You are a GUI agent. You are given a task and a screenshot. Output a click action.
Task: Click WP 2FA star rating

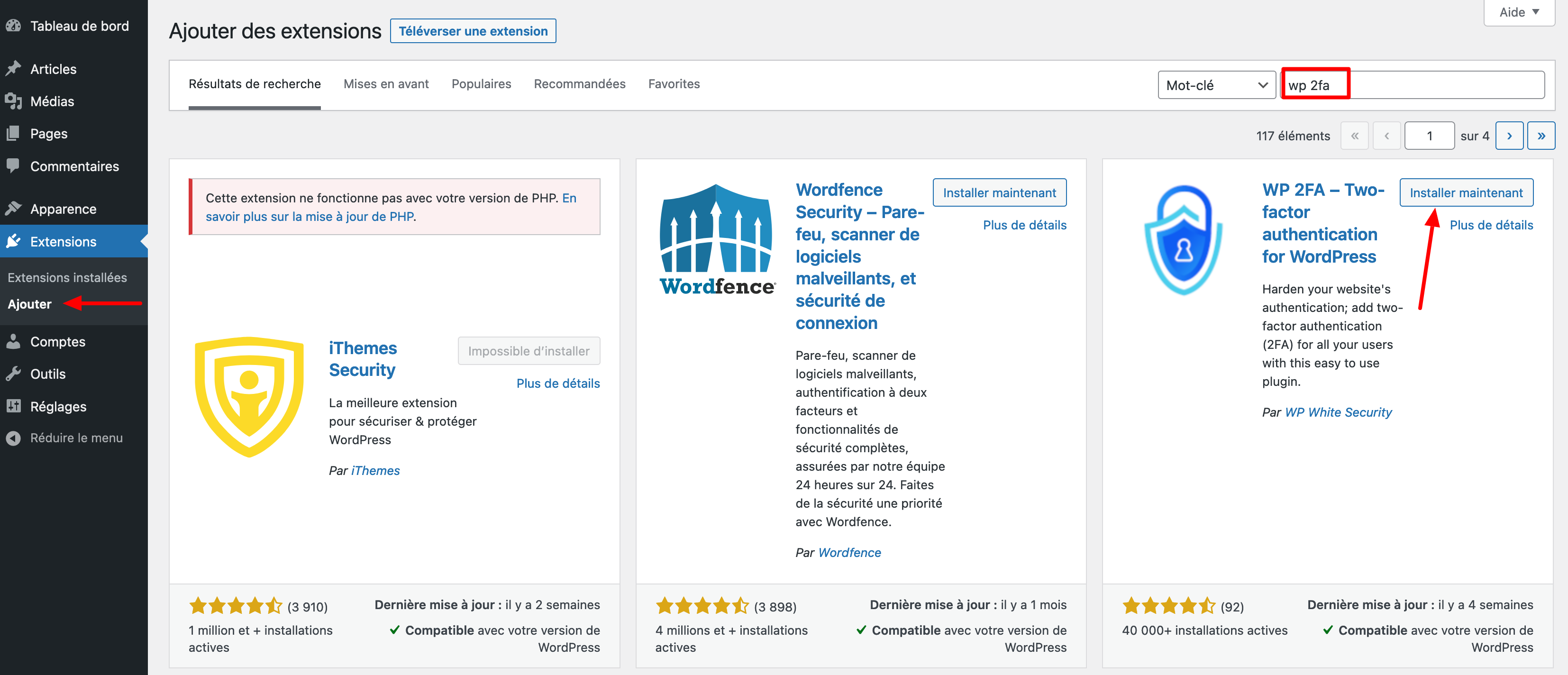1169,606
